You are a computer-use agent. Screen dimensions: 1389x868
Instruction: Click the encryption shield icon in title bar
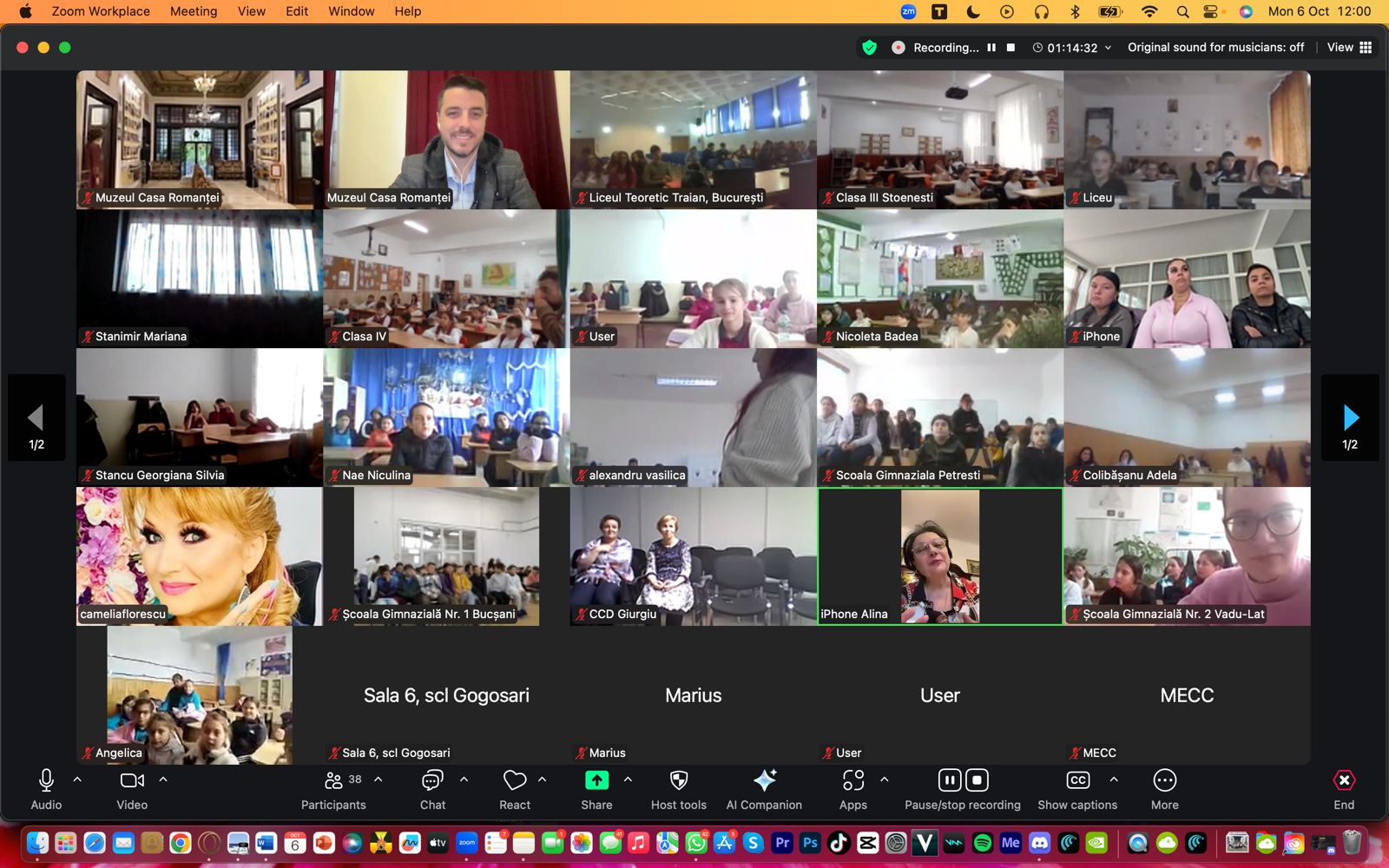point(869,48)
